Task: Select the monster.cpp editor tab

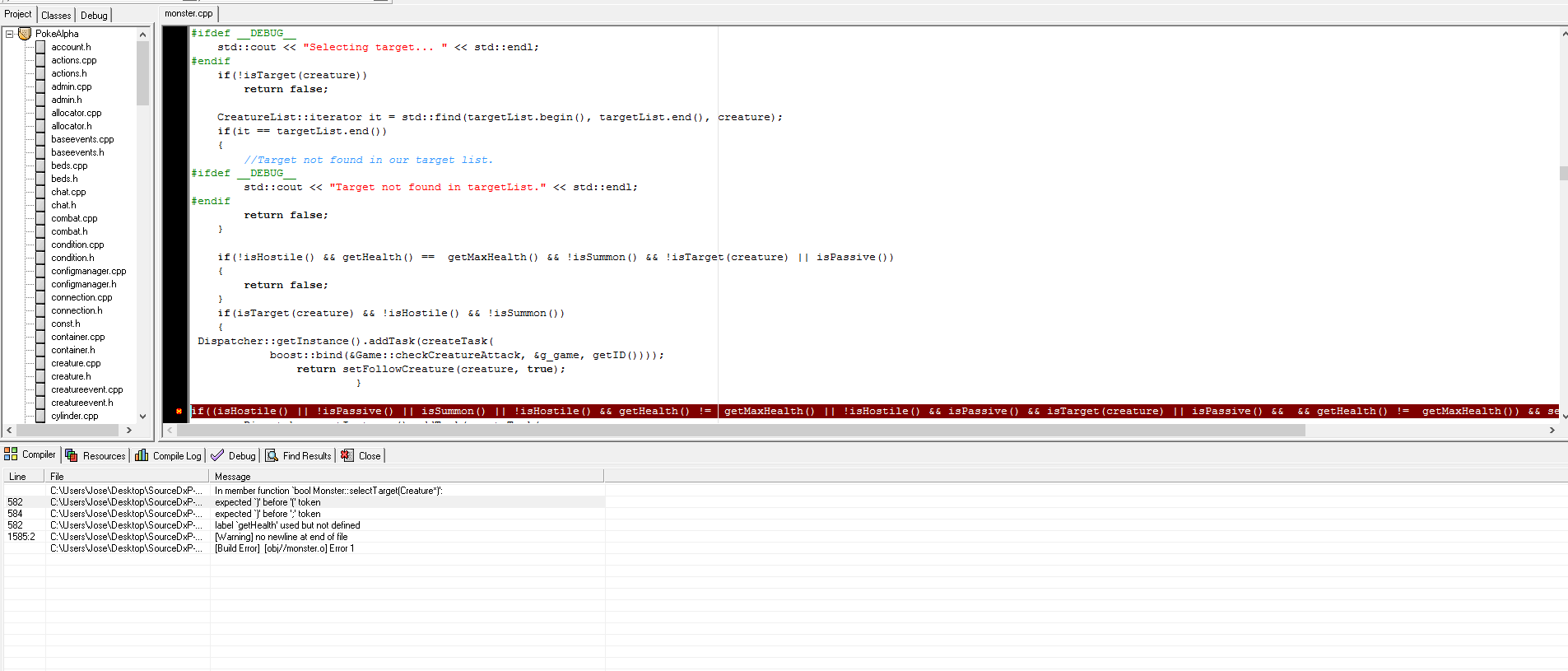Action: pos(188,13)
